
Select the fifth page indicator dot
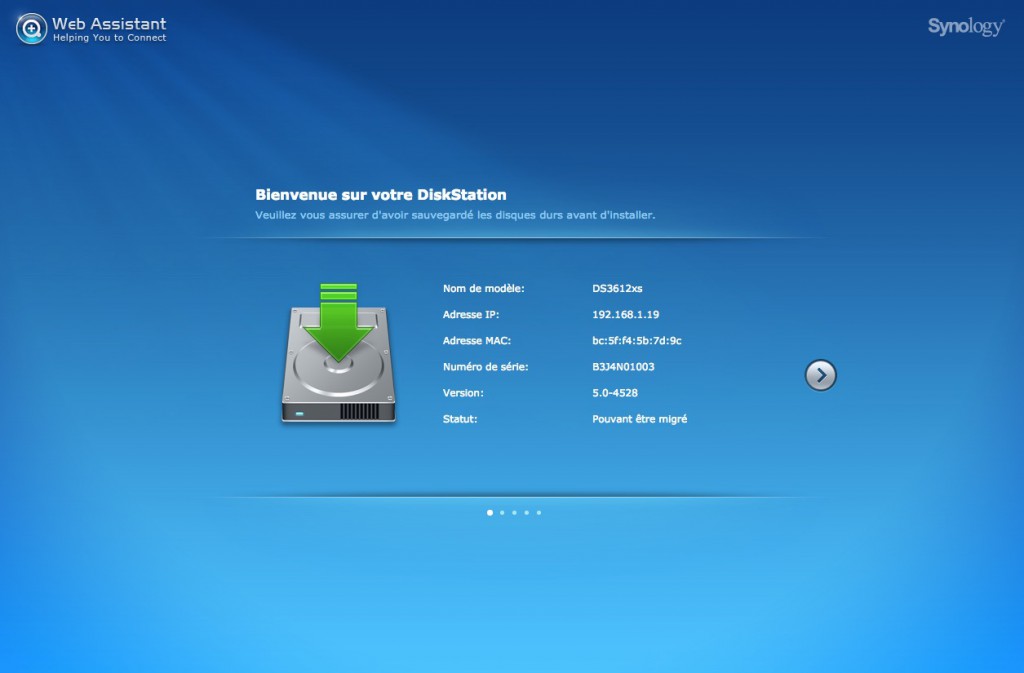539,512
